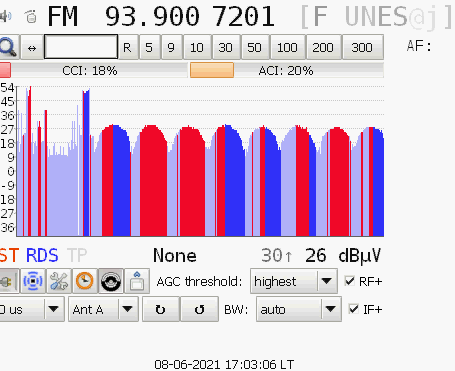The width and height of the screenshot is (455, 371).
Task: Click the always-on-top window icon
Action: pyautogui.click(x=137, y=281)
